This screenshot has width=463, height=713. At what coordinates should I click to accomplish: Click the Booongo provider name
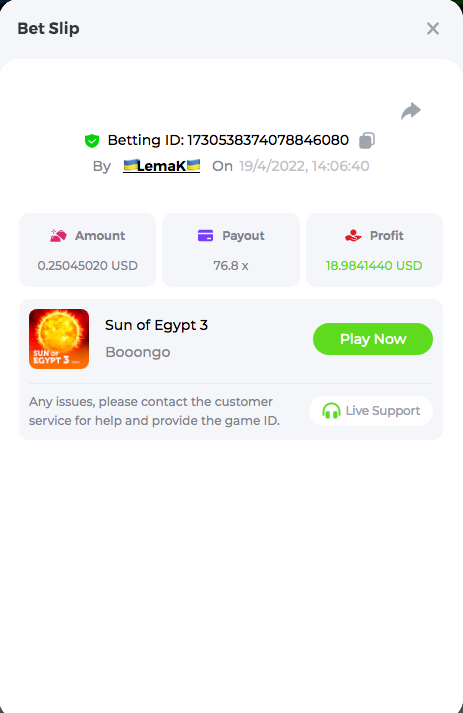tap(138, 352)
